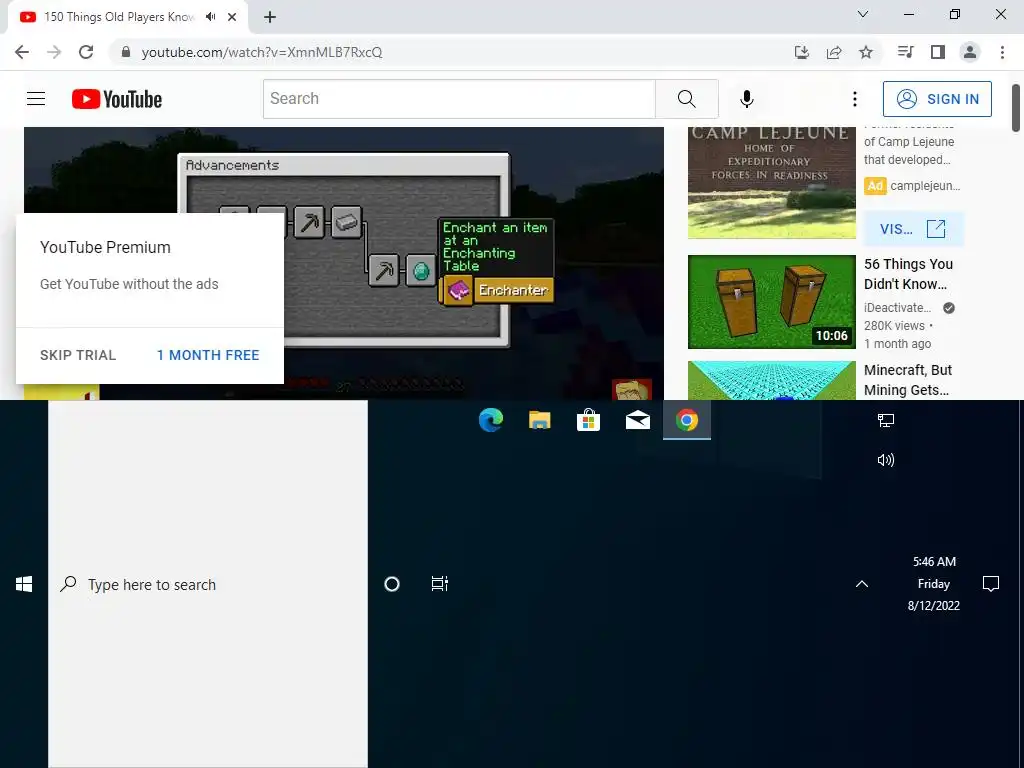The image size is (1024, 768).
Task: Click the VIS... ad visit button
Action: click(913, 229)
